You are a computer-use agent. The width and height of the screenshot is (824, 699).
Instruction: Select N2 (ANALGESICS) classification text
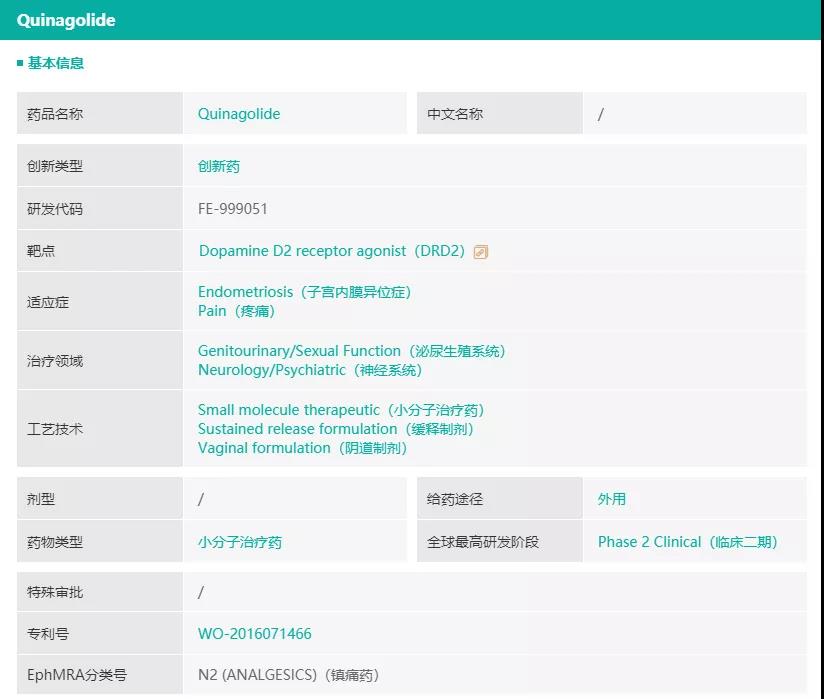(289, 675)
